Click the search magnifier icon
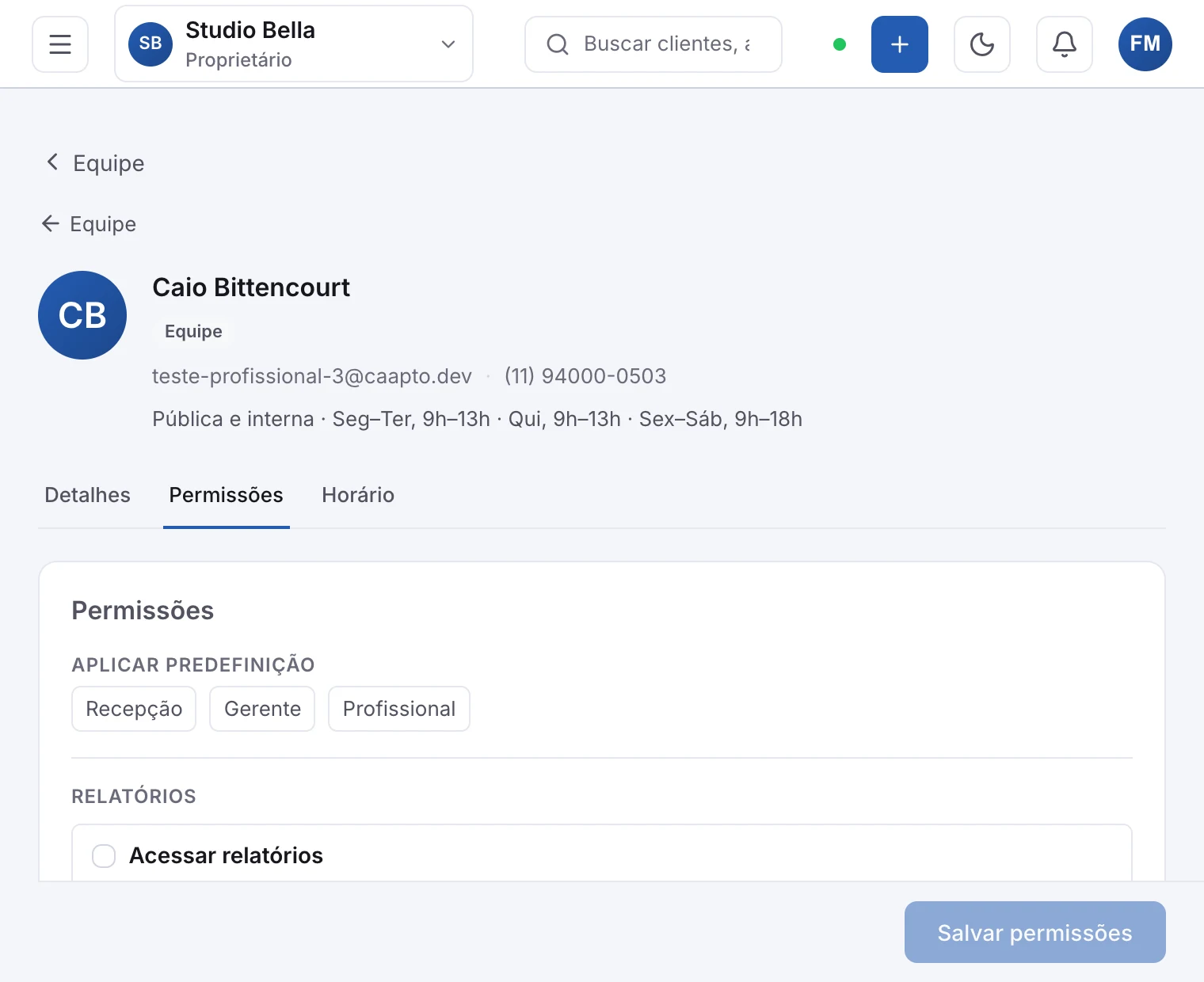The height and width of the screenshot is (982, 1204). [x=558, y=44]
